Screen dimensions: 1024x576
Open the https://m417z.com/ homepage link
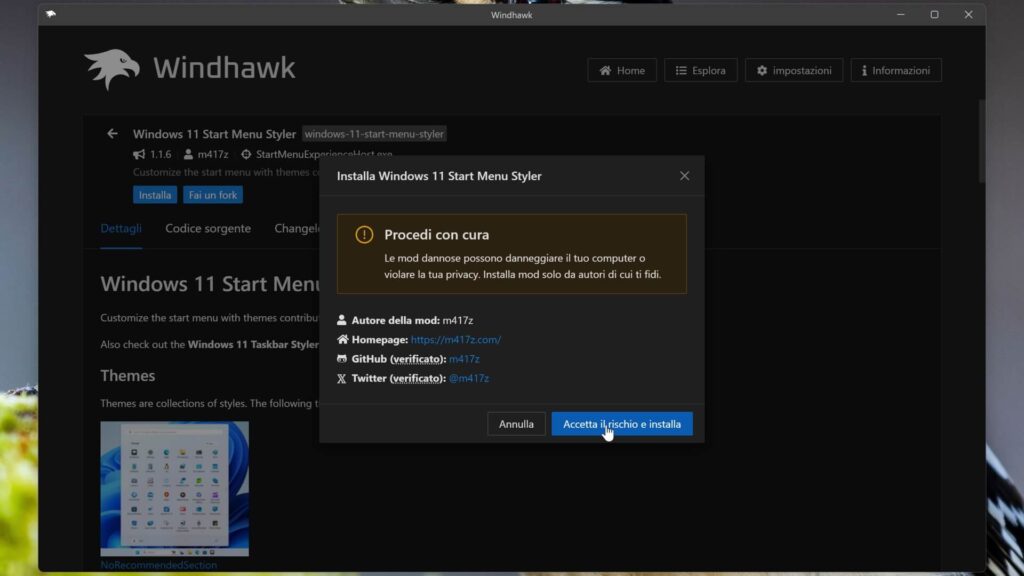pos(456,340)
